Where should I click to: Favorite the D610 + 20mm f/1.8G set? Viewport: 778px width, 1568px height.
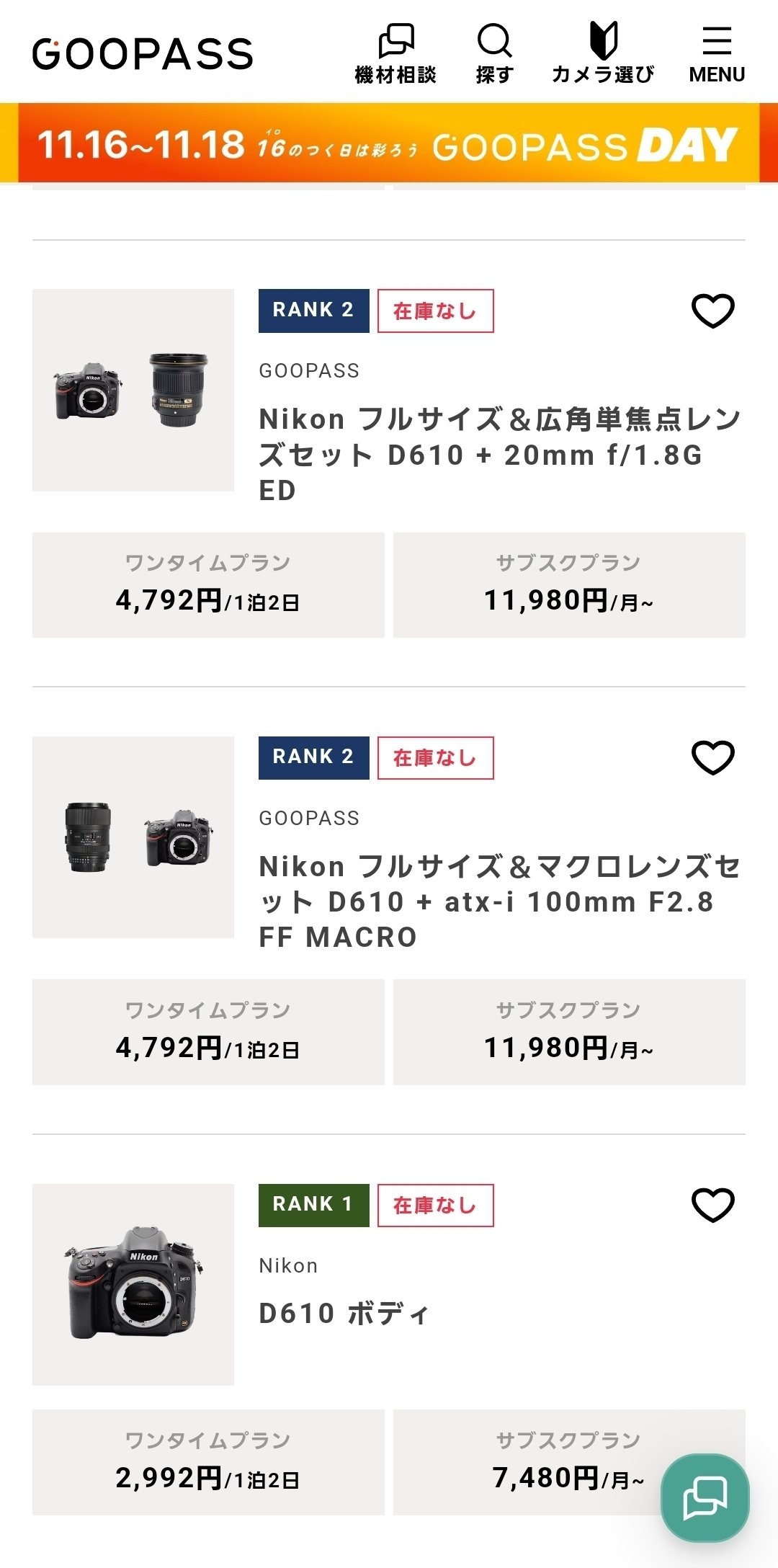pos(712,311)
